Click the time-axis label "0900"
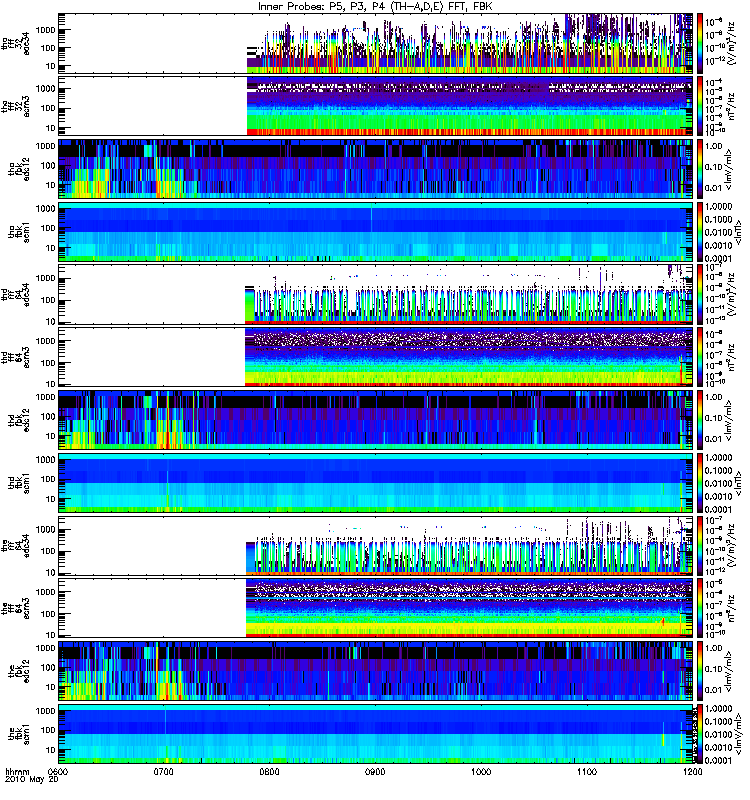Screen dimensions: 750x800 click(375, 771)
